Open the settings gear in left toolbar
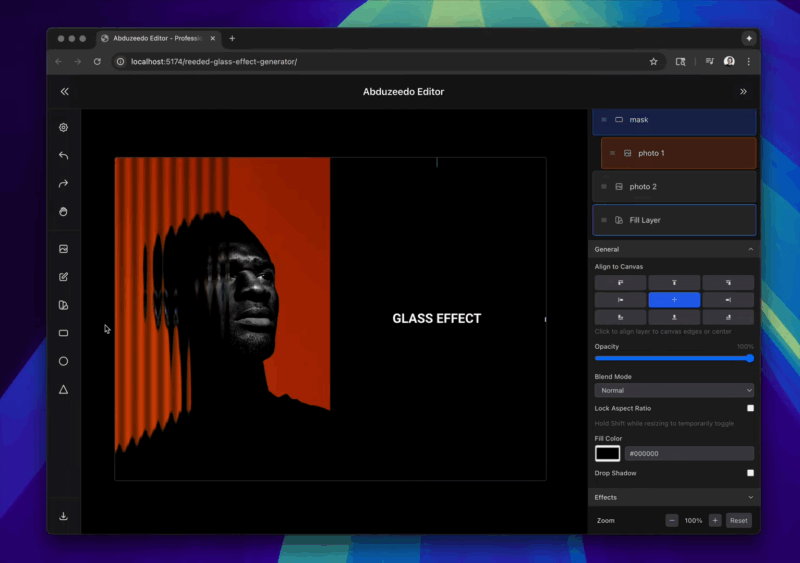This screenshot has width=800, height=563. pos(64,127)
